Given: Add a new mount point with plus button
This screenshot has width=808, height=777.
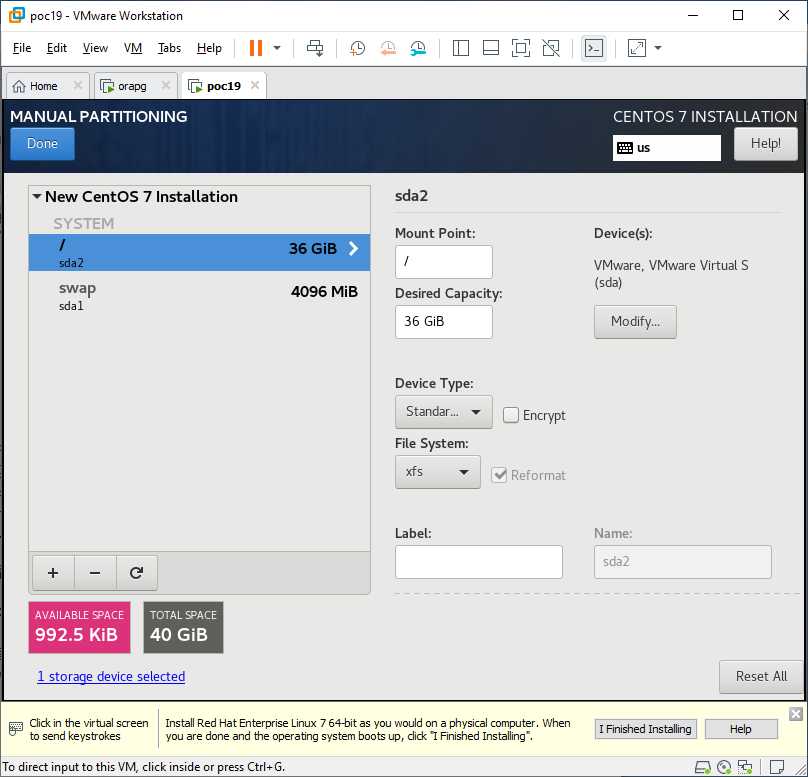Looking at the screenshot, I should (53, 573).
